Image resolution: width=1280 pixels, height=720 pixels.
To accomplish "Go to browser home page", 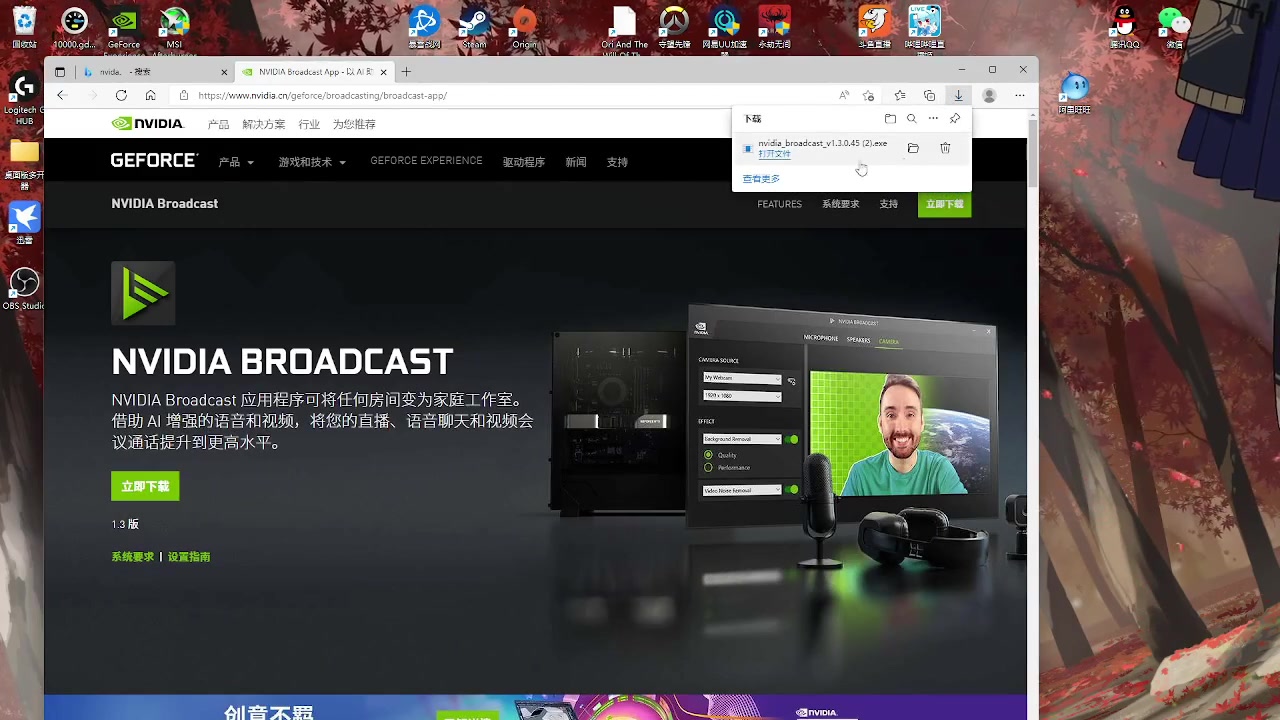I will click(150, 95).
